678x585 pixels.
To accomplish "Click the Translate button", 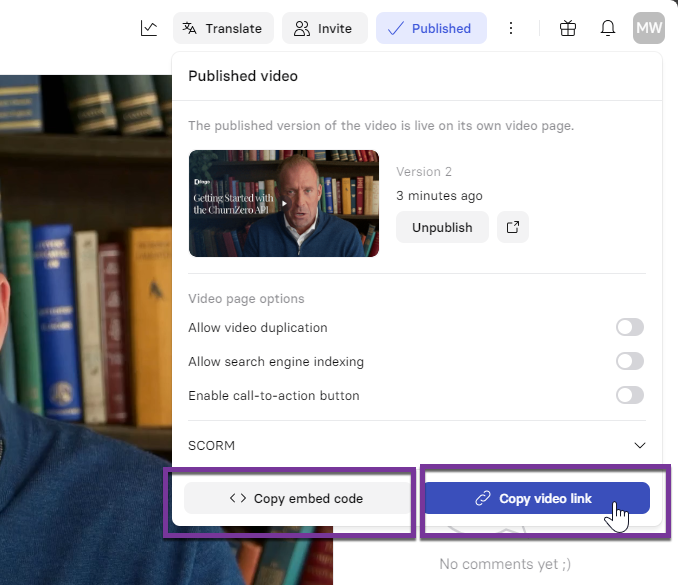I will pyautogui.click(x=223, y=29).
